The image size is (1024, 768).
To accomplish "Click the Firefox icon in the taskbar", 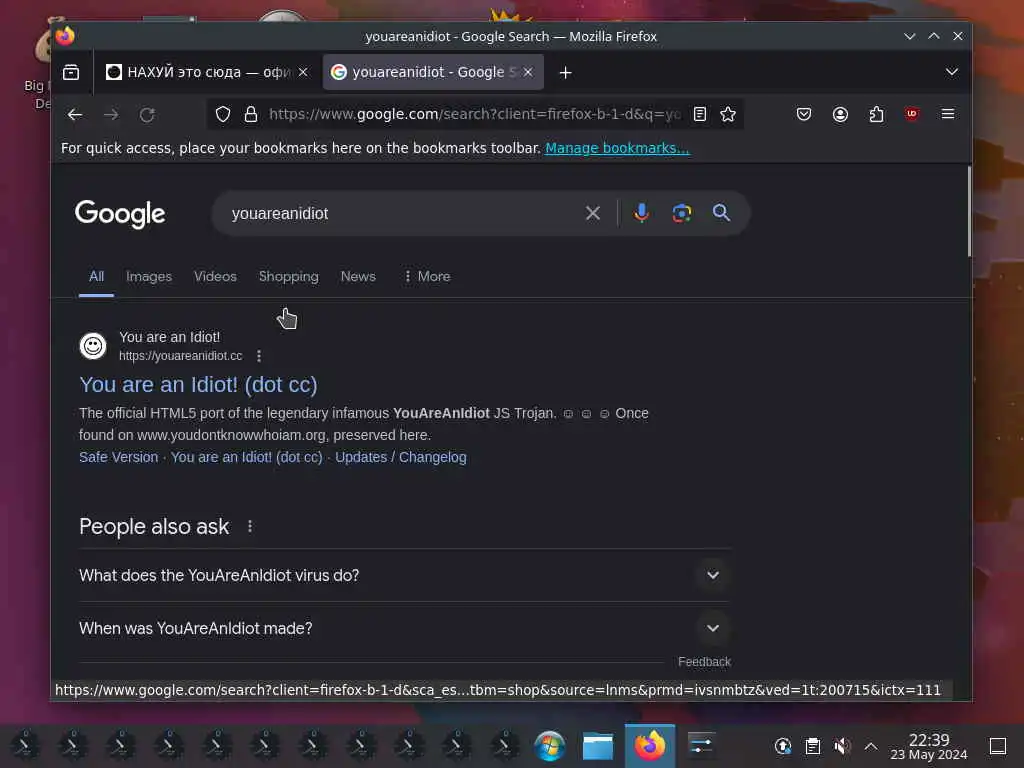I will point(650,746).
